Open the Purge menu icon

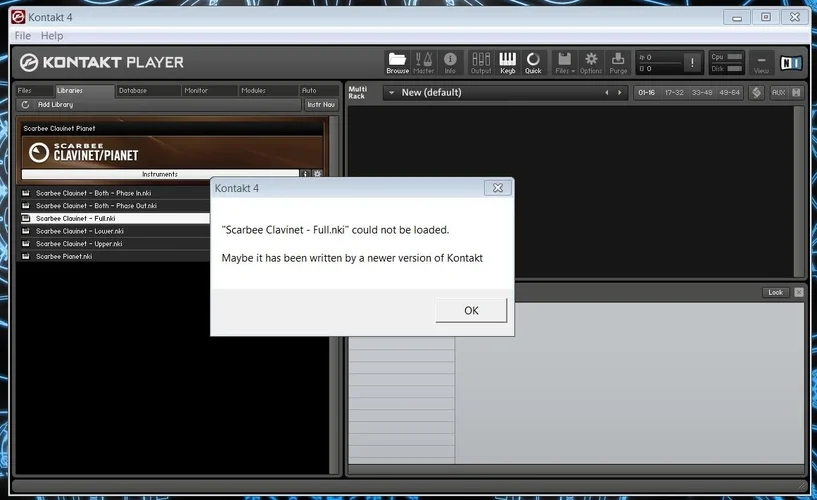(x=618, y=62)
